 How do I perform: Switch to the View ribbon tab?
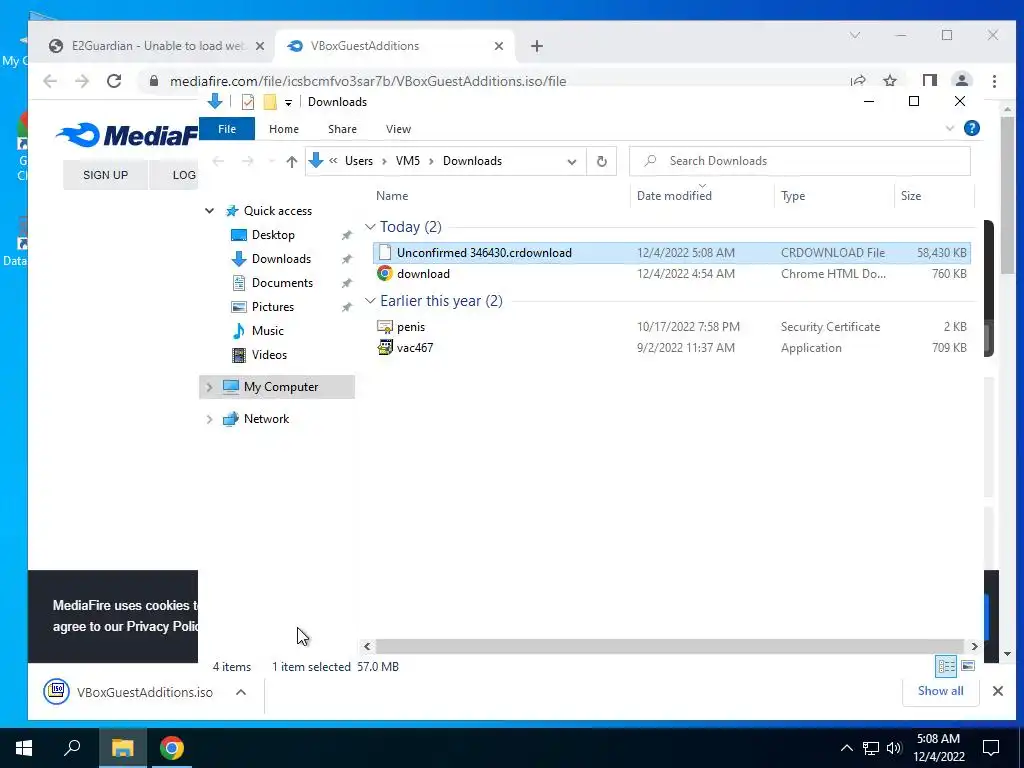(x=398, y=129)
